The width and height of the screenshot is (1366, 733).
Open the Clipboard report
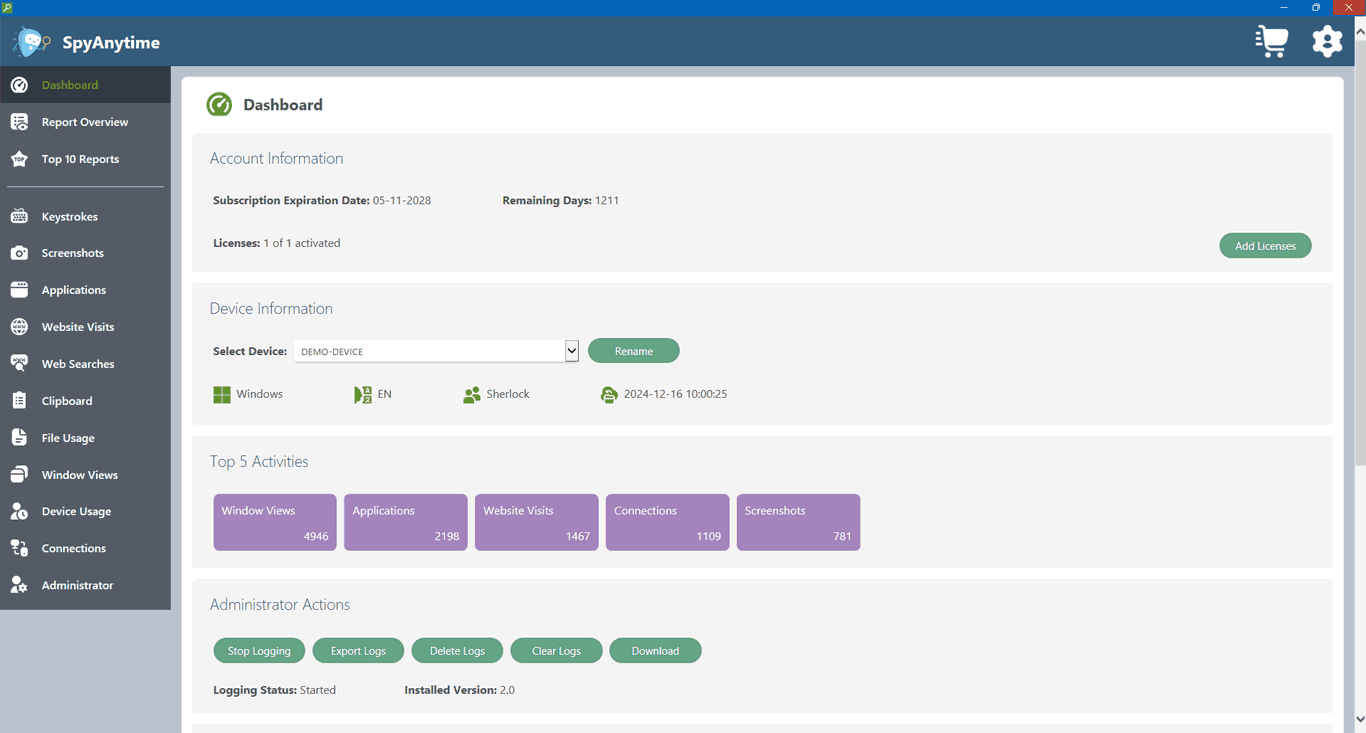point(85,401)
